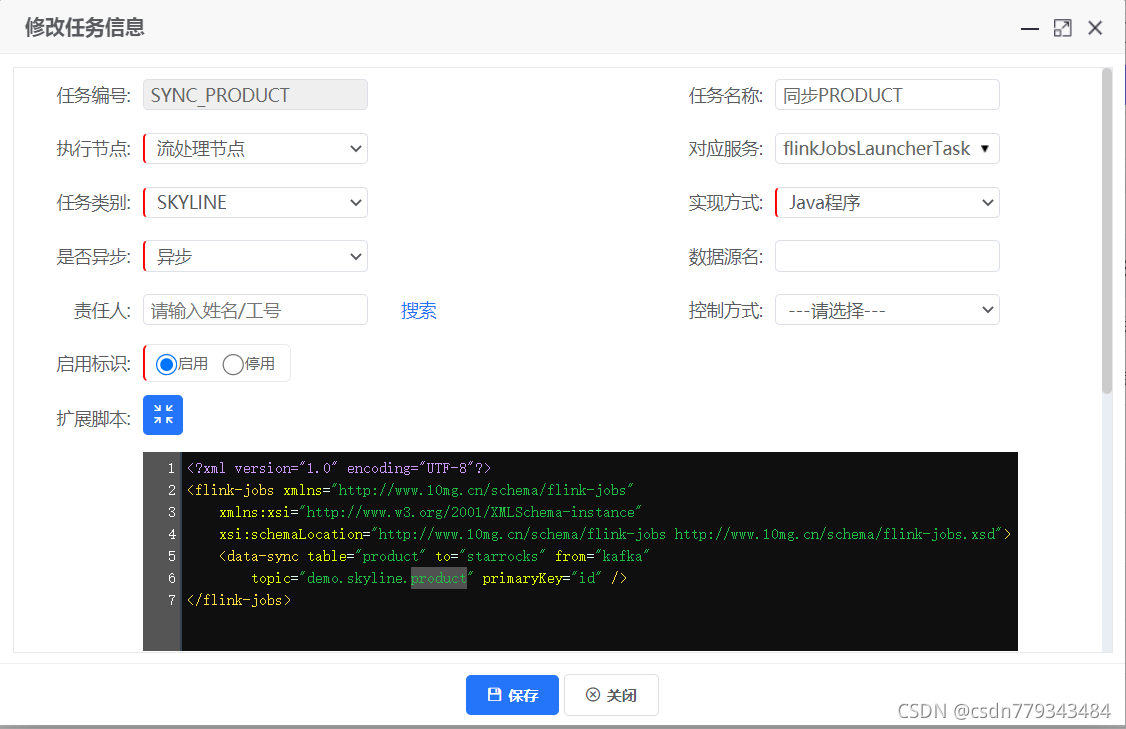Minimize the 修改任务信息 dialog
The image size is (1126, 729).
click(x=1030, y=28)
